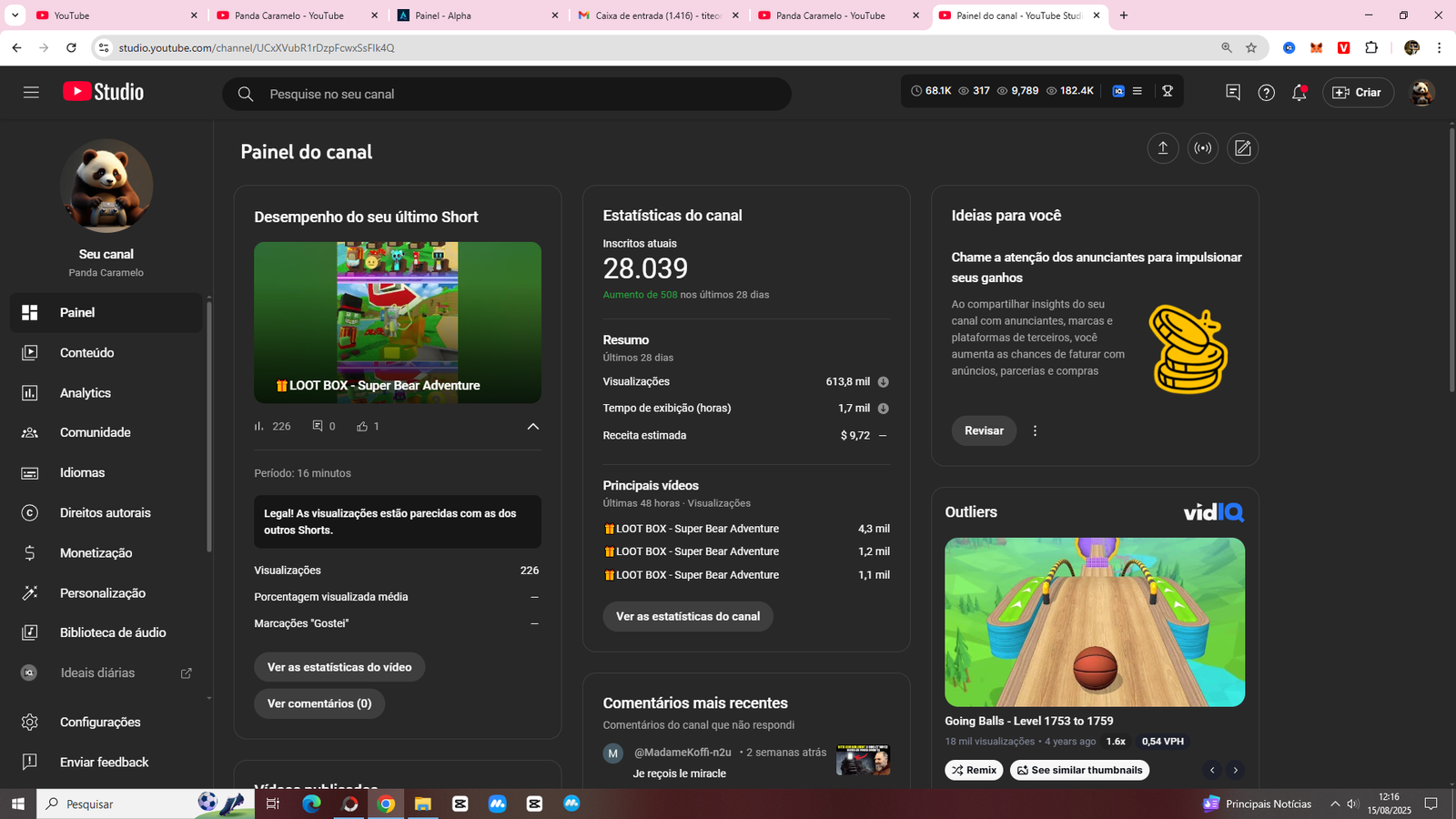Switch to the Caixa de entrada Gmail tab
1456x819 pixels.
(659, 15)
